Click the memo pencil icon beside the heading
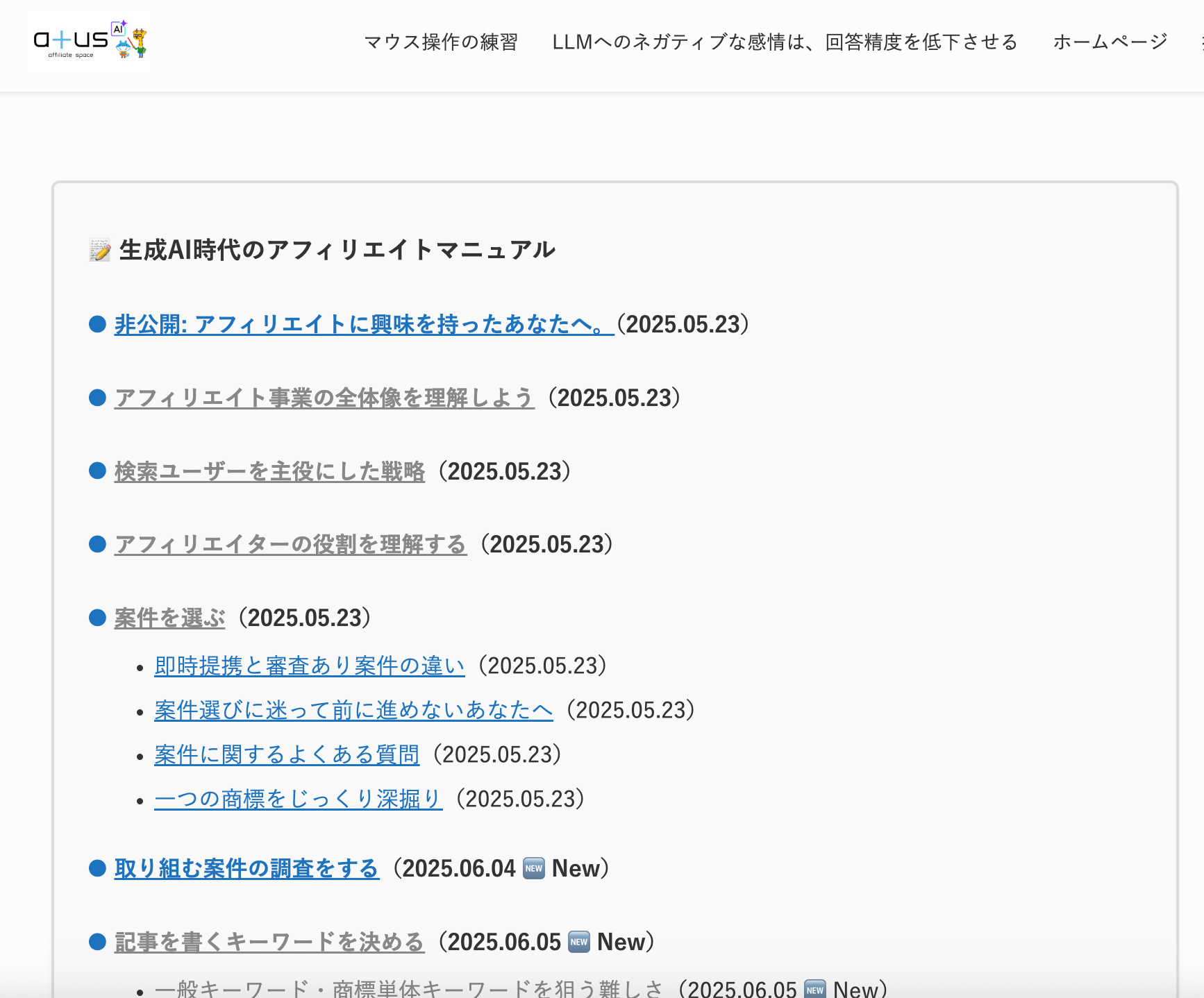 [x=100, y=251]
